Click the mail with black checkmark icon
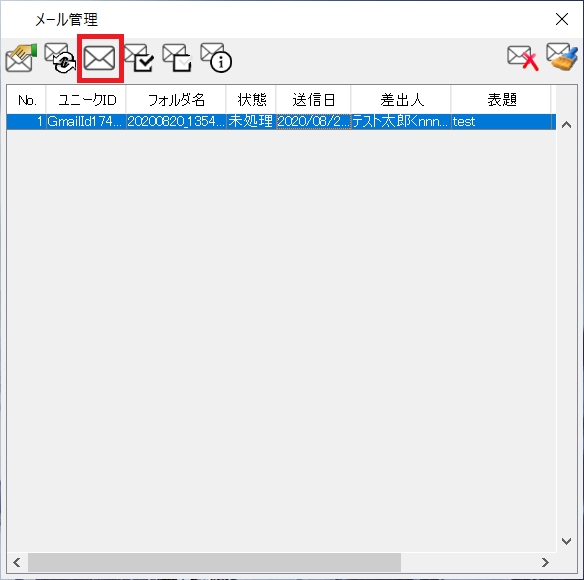 coord(139,58)
